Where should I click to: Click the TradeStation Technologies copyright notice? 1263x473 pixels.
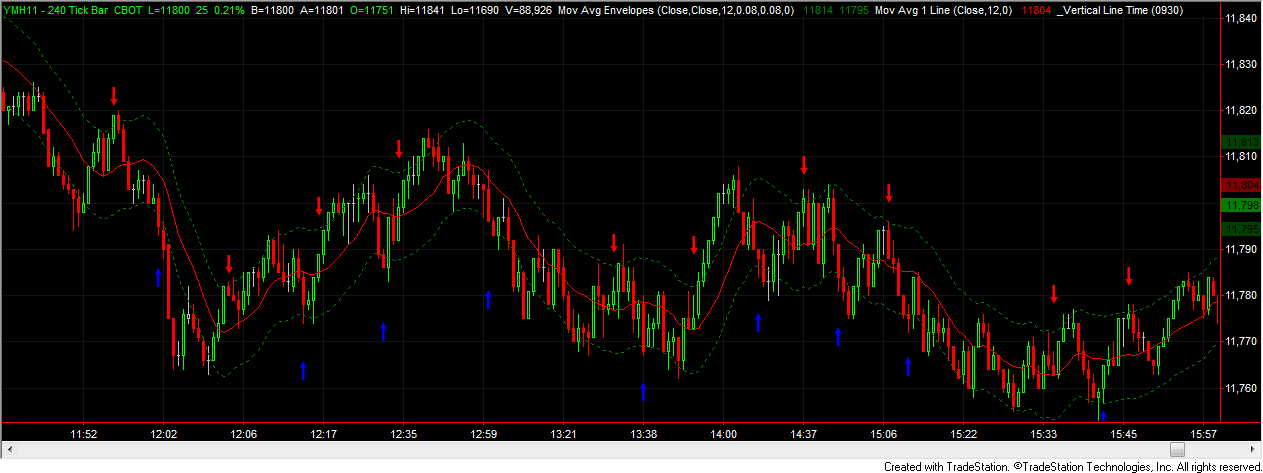(1137, 466)
